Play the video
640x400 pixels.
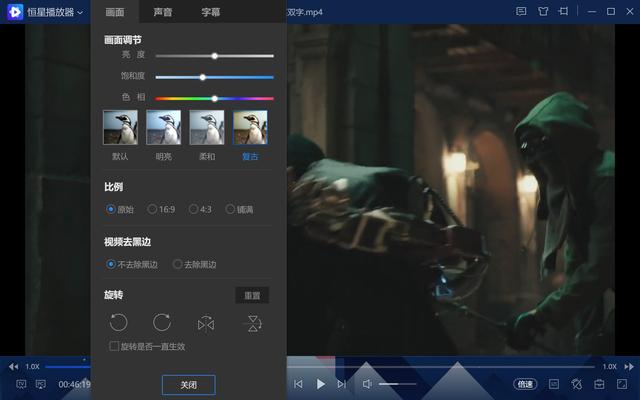320,384
